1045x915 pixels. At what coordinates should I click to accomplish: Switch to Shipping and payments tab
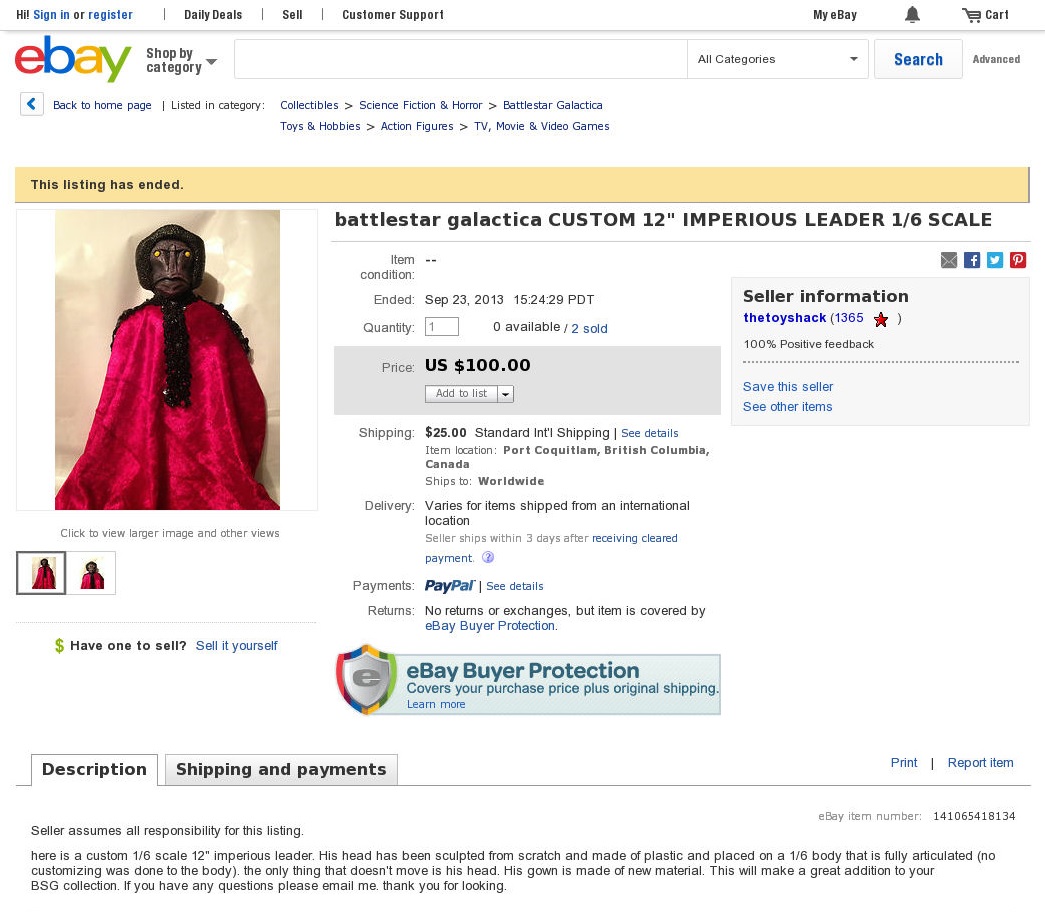pyautogui.click(x=281, y=770)
